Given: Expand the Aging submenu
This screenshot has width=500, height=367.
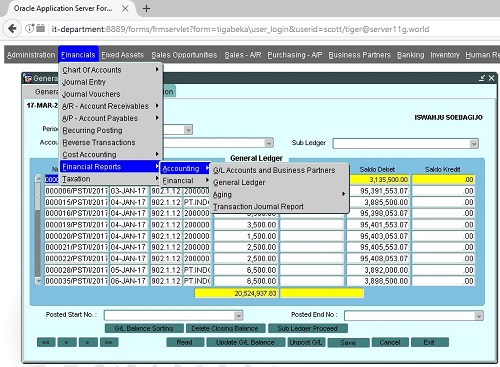Looking at the screenshot, I should click(280, 194).
